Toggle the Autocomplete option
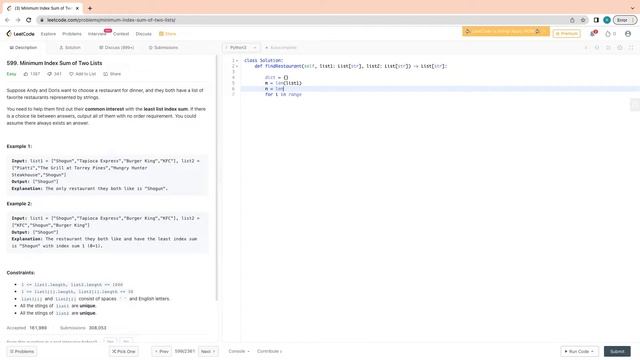 pos(281,48)
